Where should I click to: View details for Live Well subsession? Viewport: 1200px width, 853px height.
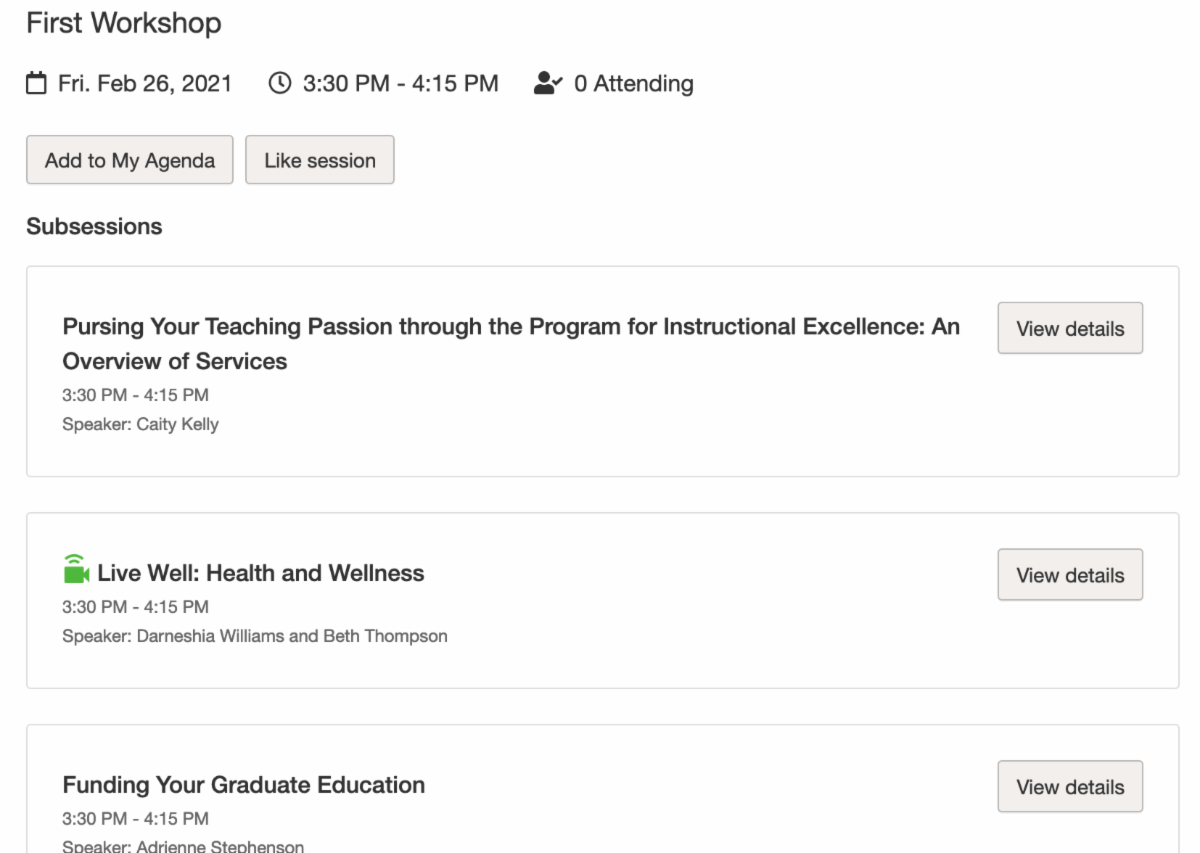tap(1070, 575)
